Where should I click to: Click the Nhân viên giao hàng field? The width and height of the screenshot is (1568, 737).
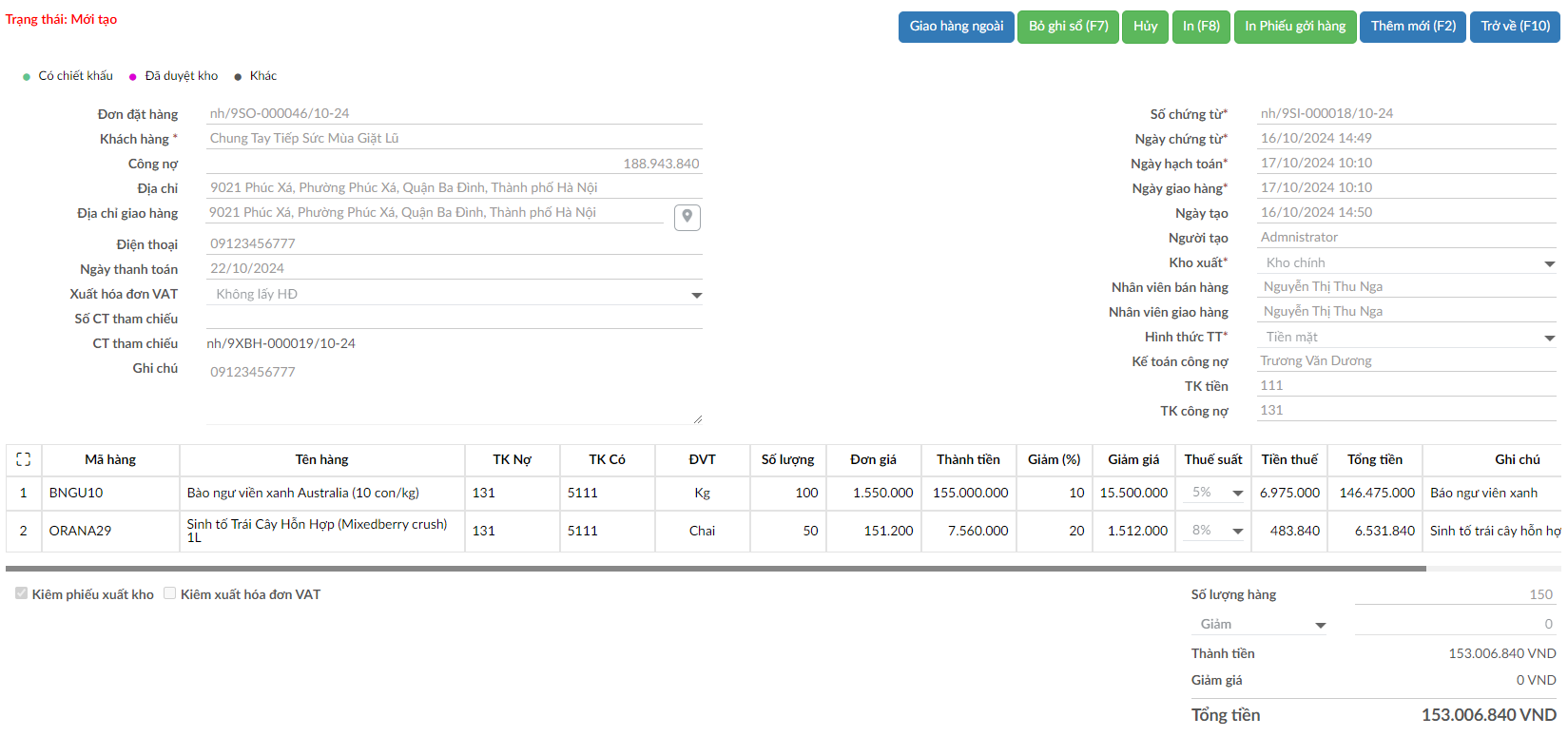pos(1407,311)
